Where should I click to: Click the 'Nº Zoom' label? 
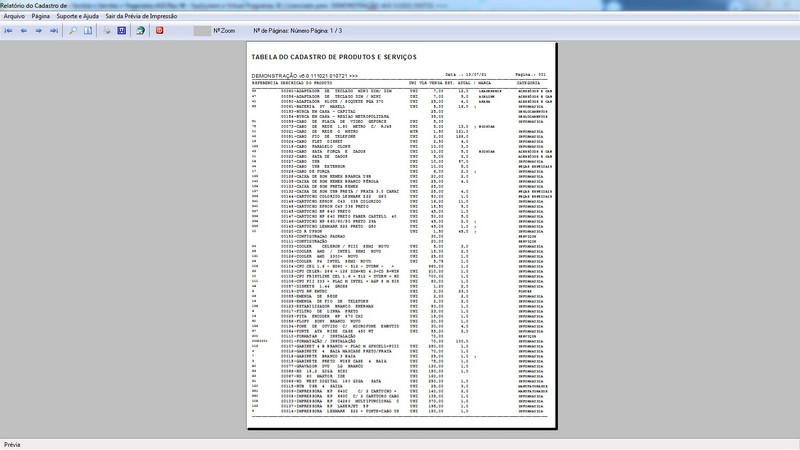pyautogui.click(x=224, y=31)
